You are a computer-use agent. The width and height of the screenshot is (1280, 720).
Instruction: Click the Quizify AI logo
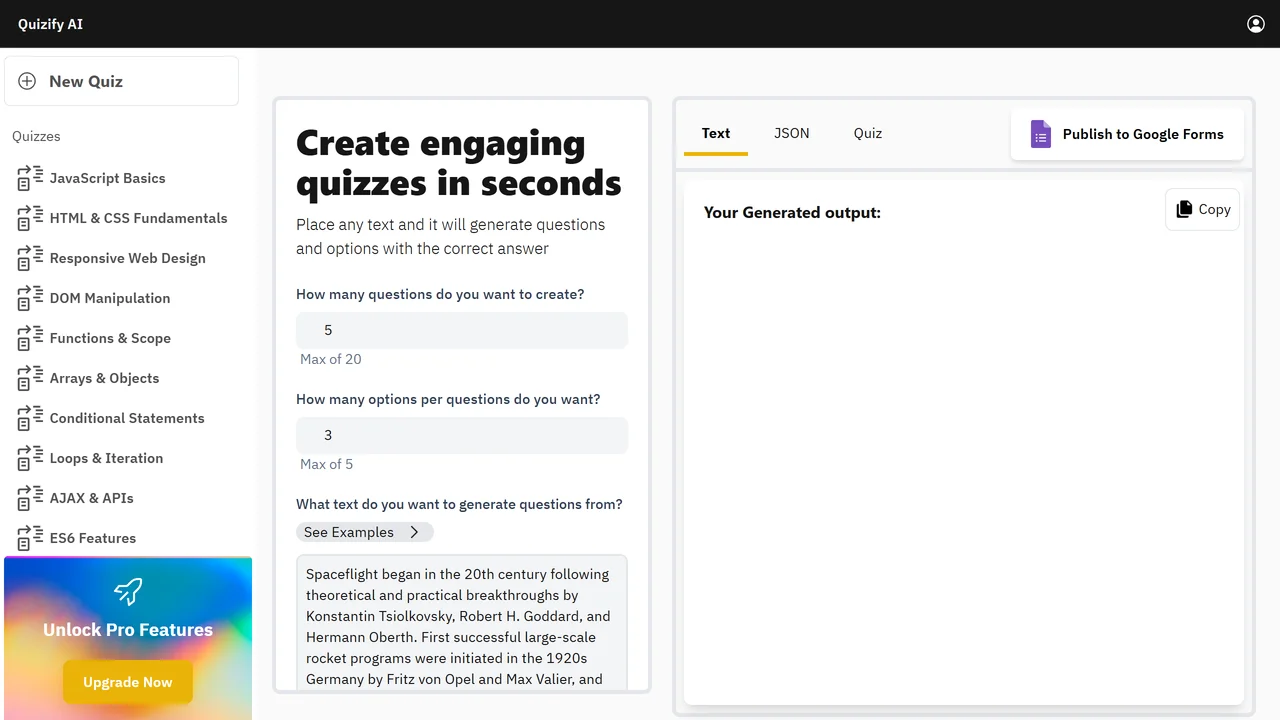point(50,24)
